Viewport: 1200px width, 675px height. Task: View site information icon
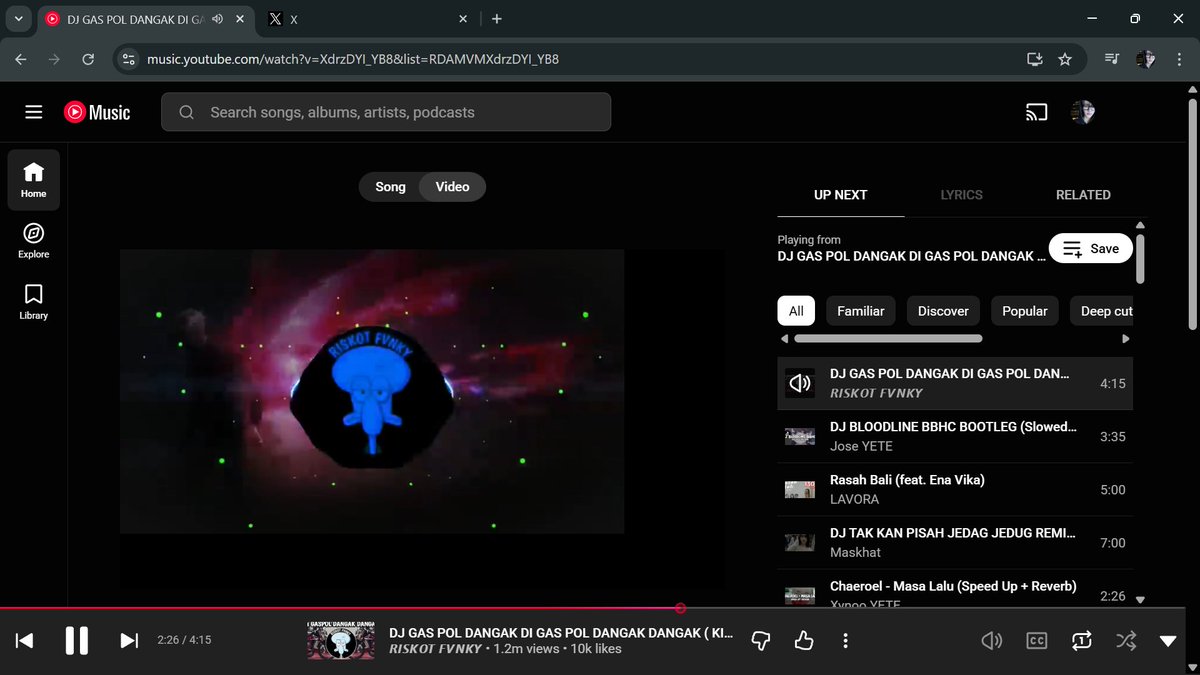coord(127,59)
